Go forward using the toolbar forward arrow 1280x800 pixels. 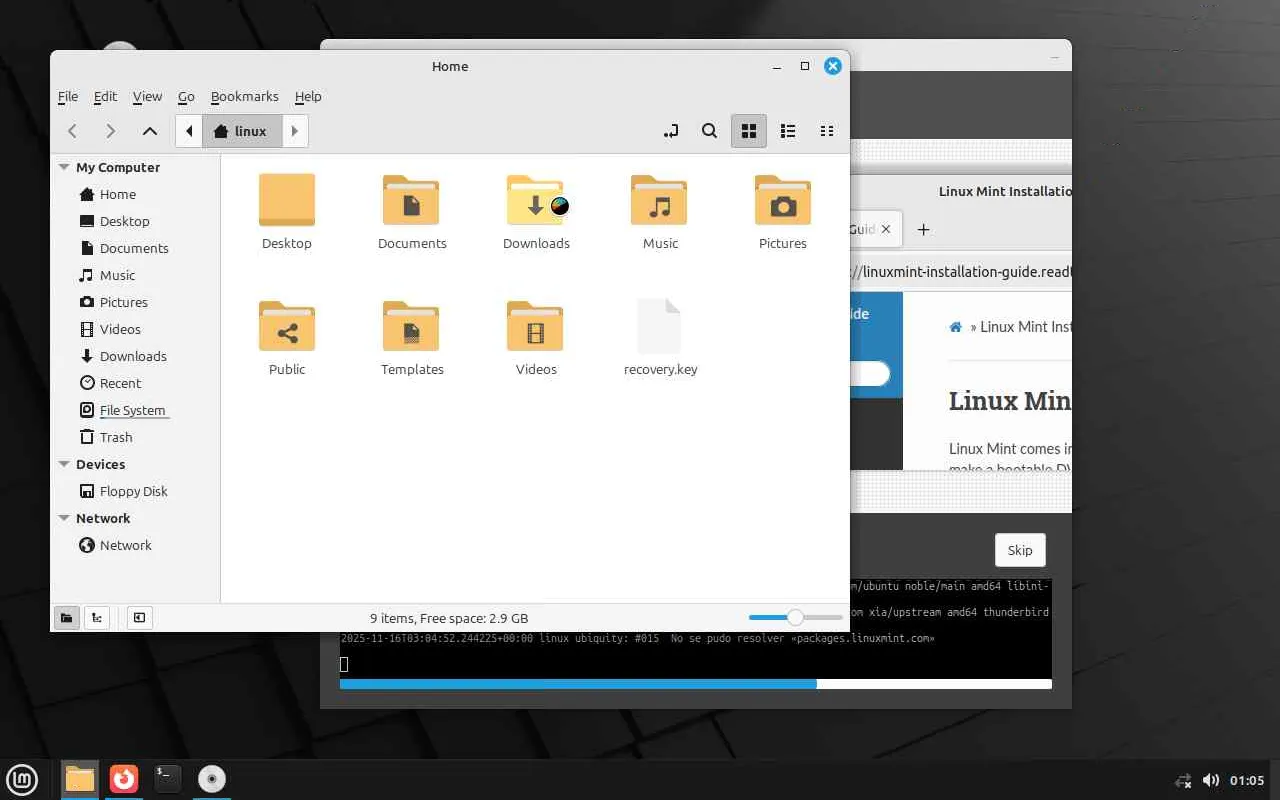tap(110, 131)
